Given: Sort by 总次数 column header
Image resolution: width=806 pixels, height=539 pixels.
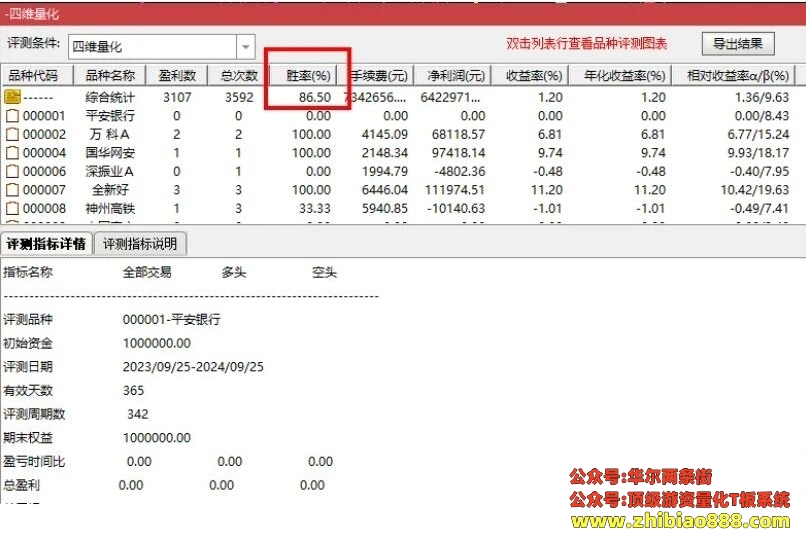Looking at the screenshot, I should pos(239,76).
